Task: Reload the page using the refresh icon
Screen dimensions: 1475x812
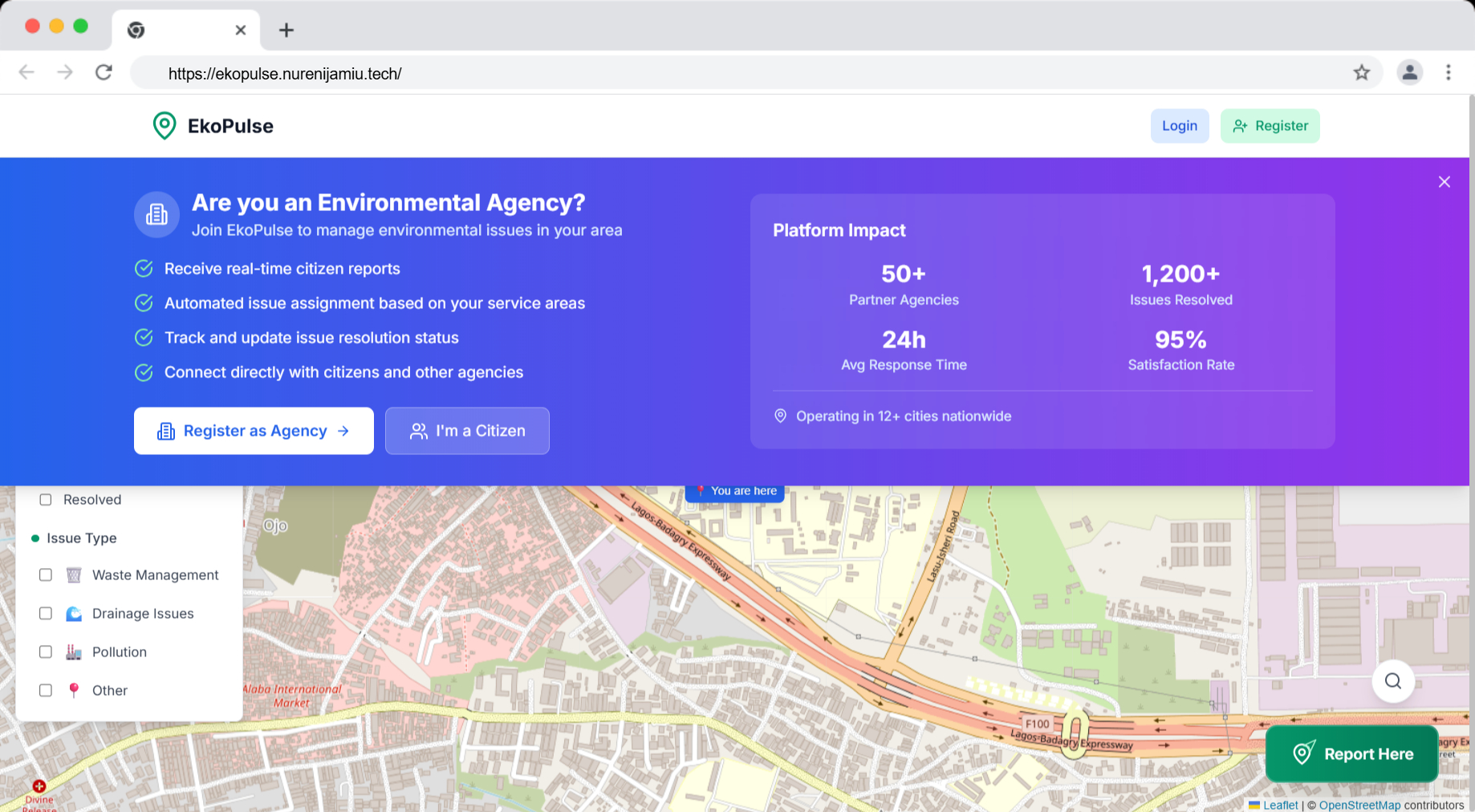Action: (104, 73)
